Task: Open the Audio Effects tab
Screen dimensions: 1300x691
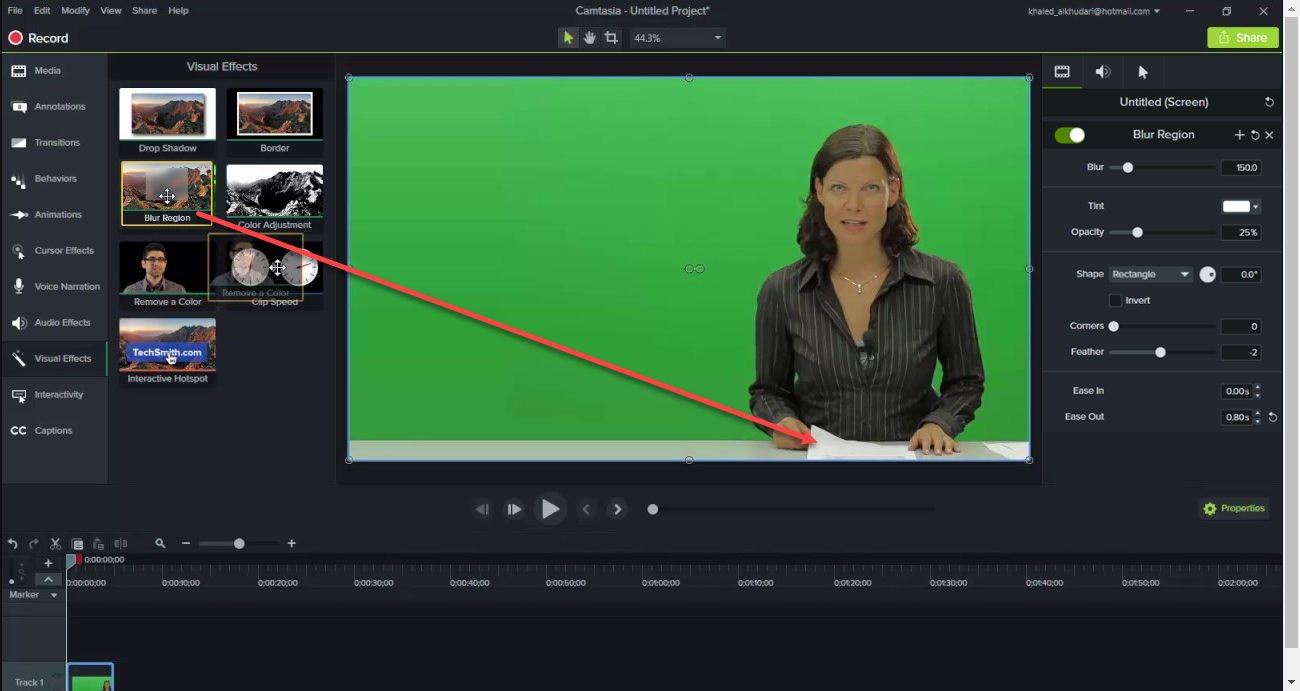Action: (x=53, y=323)
